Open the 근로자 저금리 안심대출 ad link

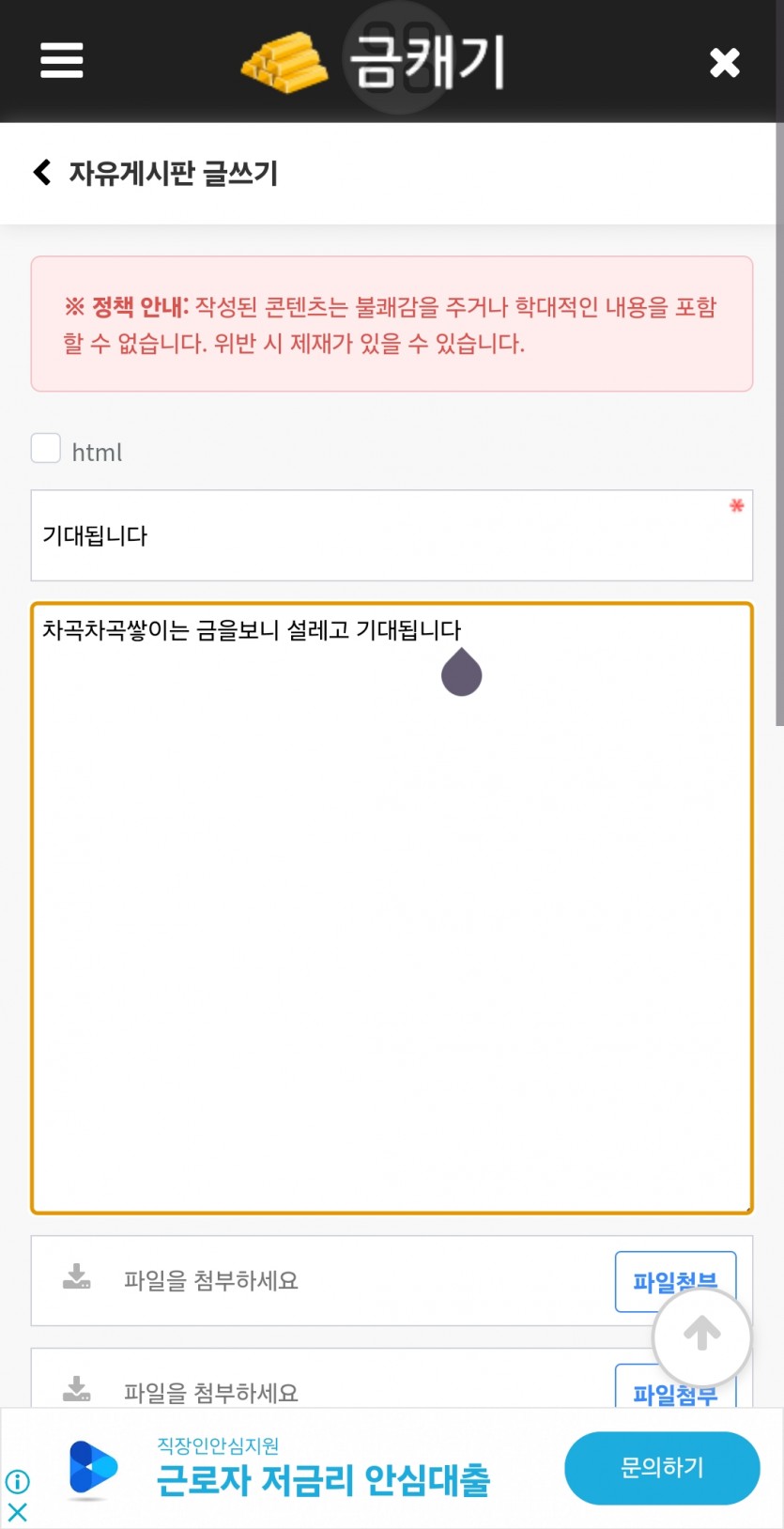323,1480
